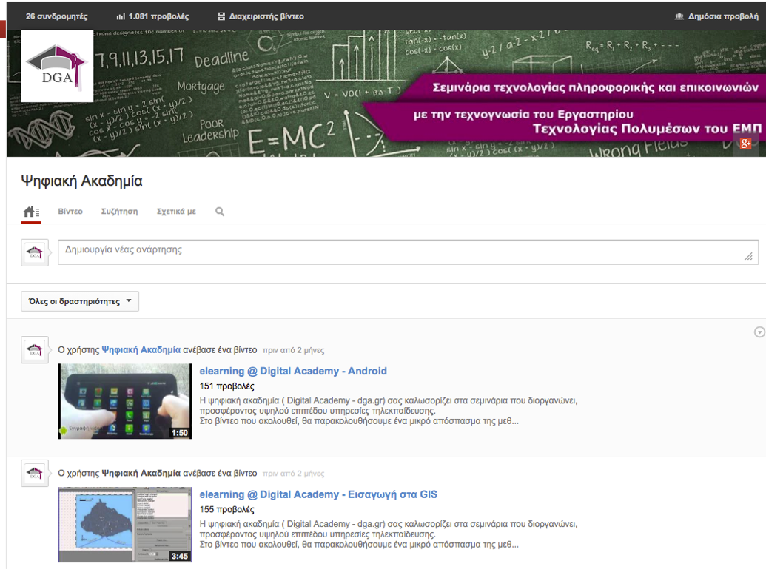Screen dimensions: 766x569
Task: Click the Ψηφιακή Ακαδημία channel title
Action: click(82, 181)
